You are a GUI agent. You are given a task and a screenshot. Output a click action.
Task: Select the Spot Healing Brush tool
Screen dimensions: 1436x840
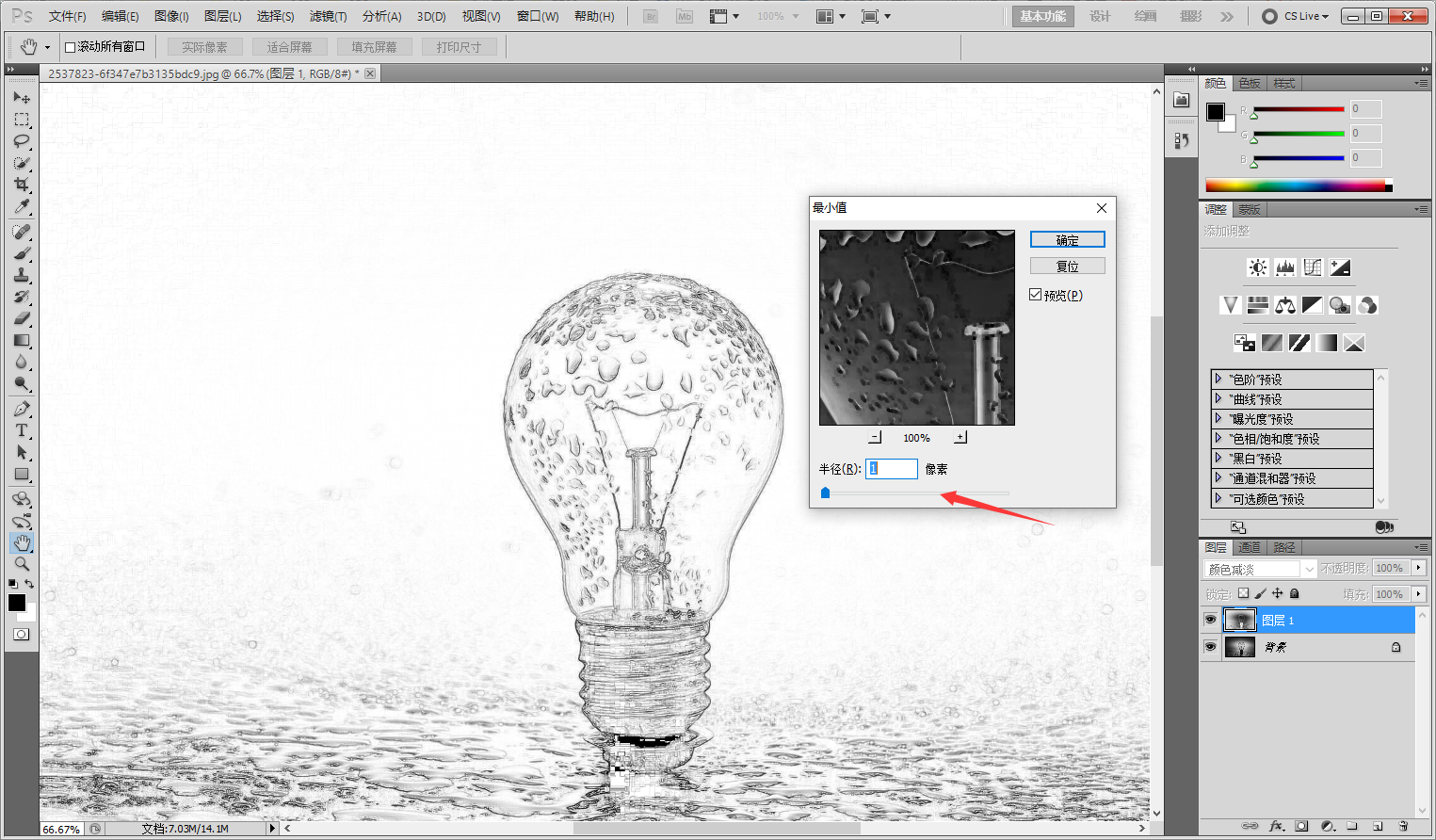[x=22, y=233]
